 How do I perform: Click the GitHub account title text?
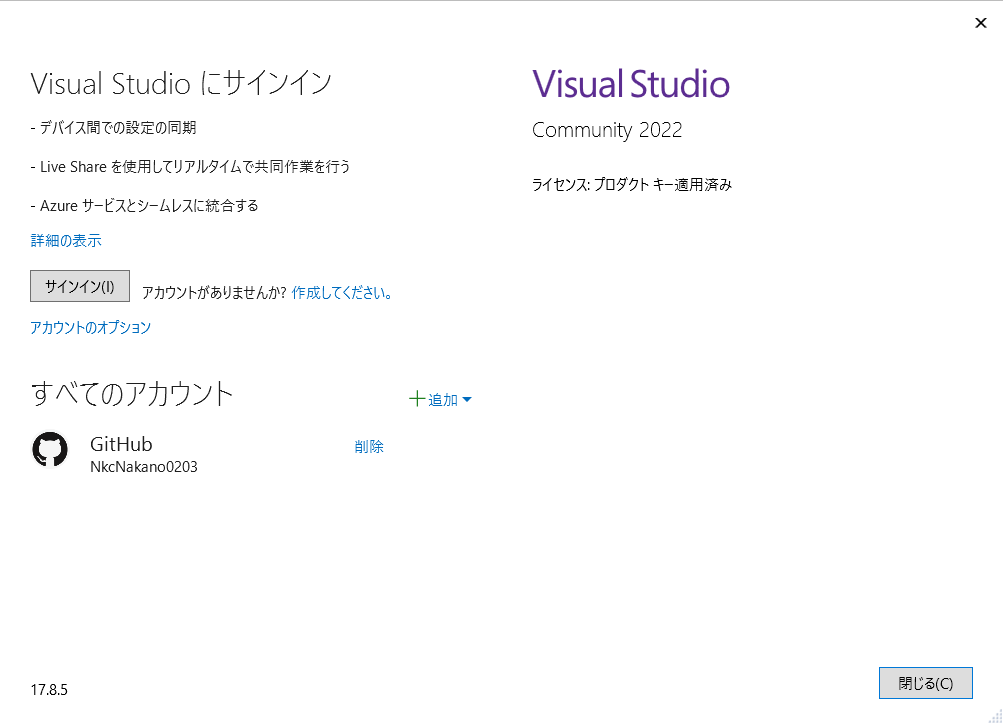click(121, 444)
